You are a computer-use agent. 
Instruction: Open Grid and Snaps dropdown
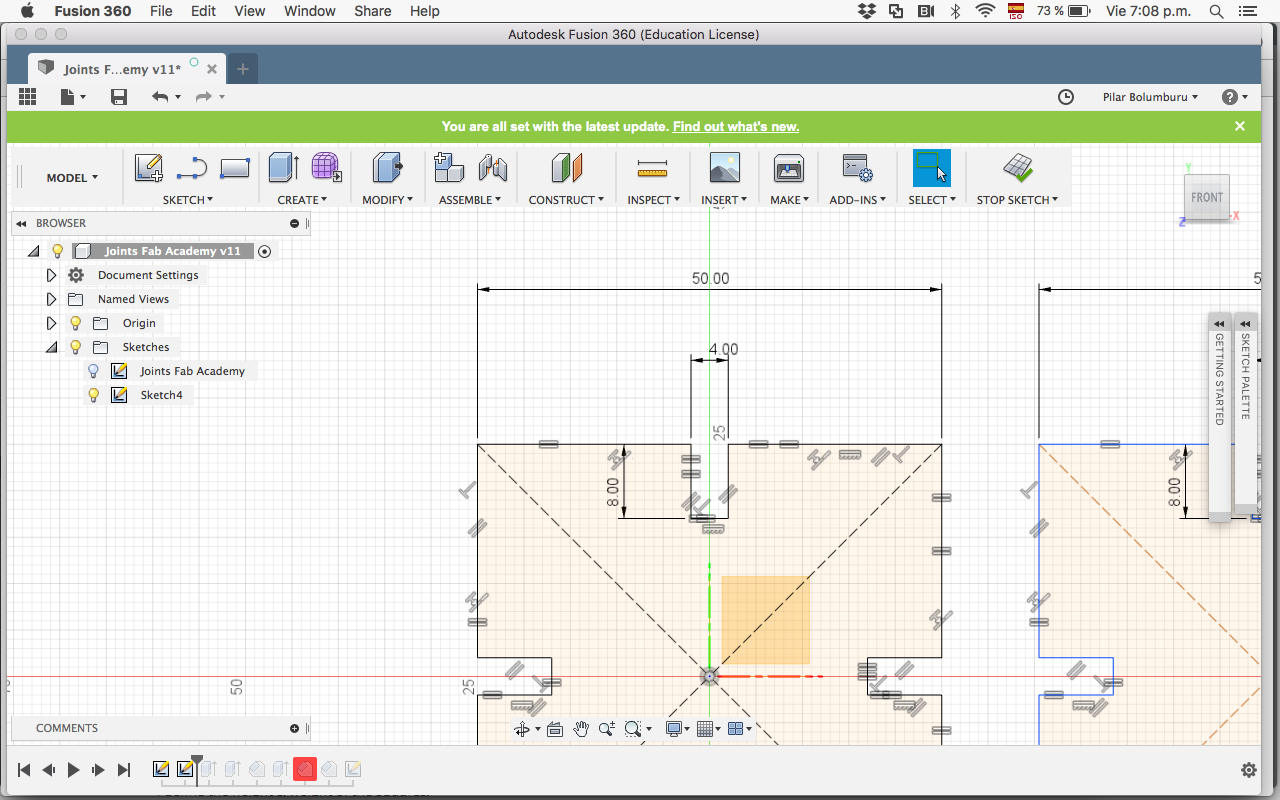(x=709, y=729)
